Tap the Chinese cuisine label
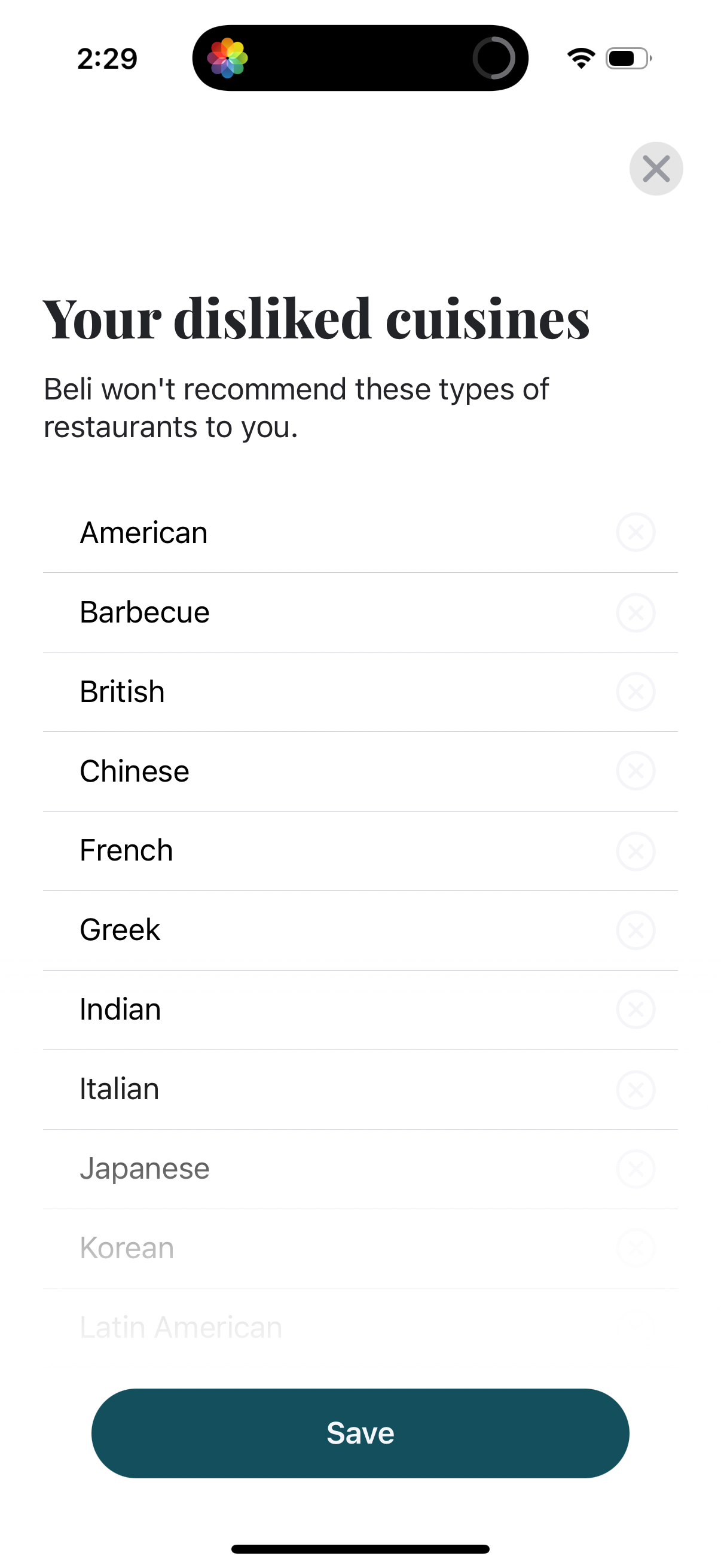 click(135, 771)
